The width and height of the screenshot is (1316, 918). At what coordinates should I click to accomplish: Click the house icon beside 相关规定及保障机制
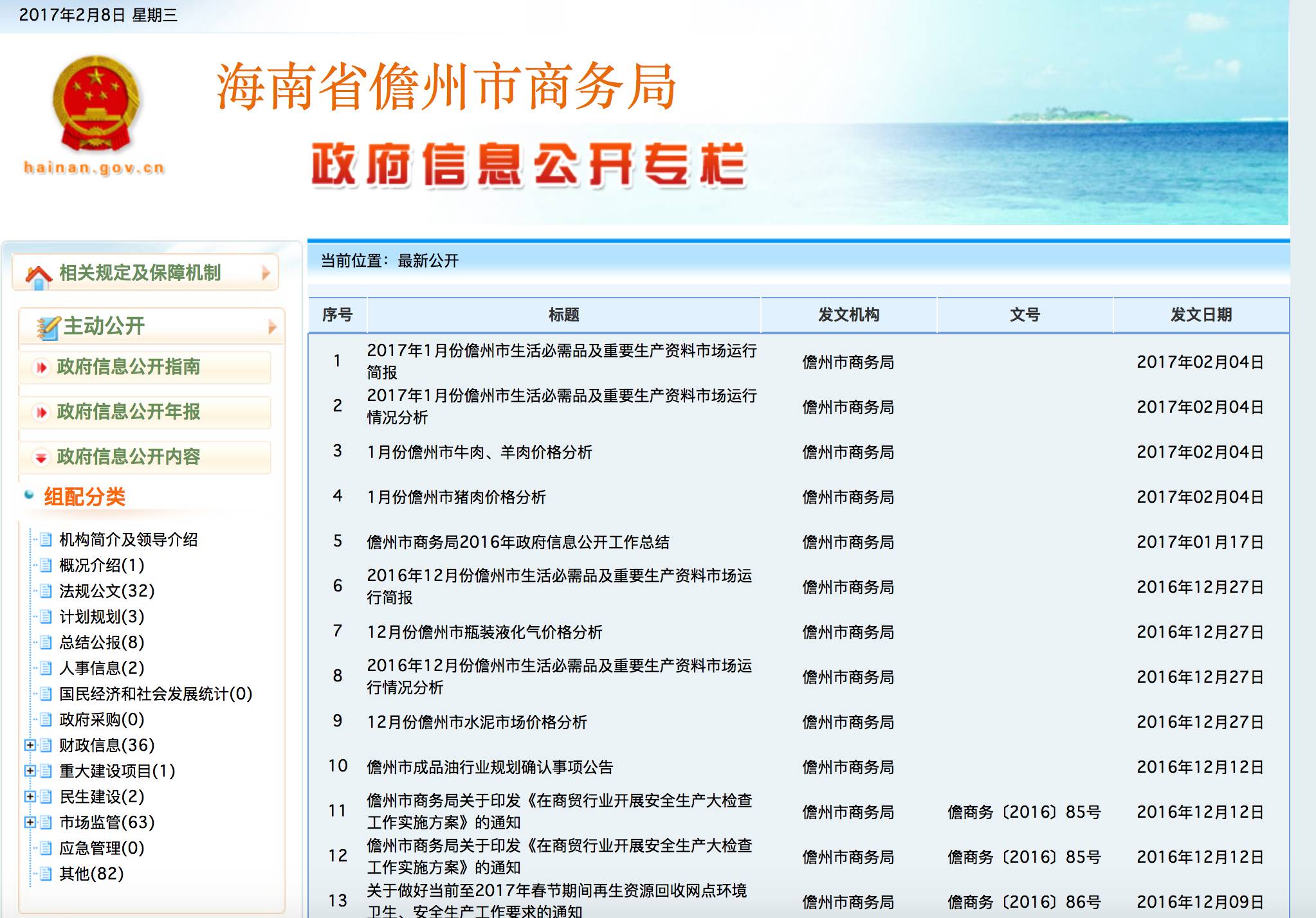39,276
